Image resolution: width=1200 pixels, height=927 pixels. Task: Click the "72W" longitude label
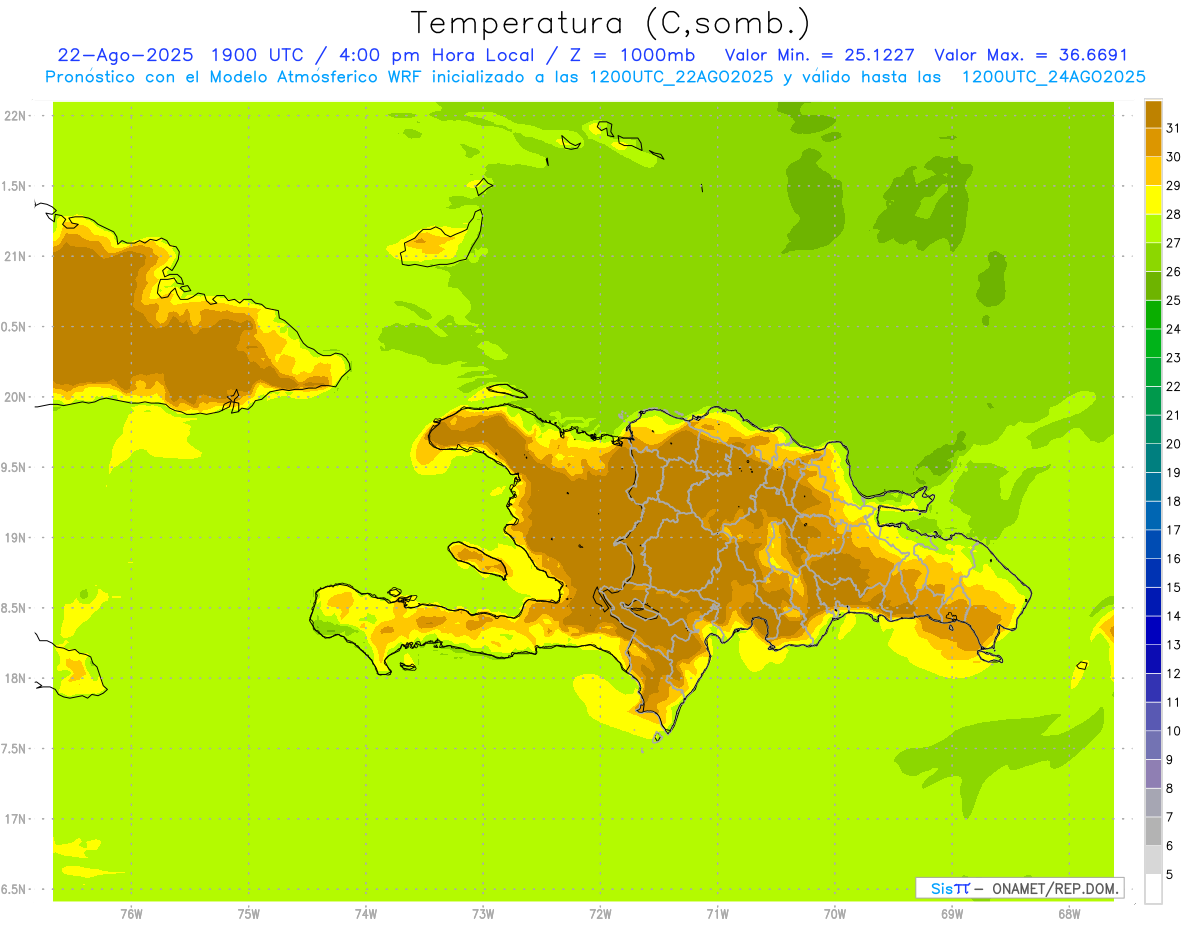[600, 914]
